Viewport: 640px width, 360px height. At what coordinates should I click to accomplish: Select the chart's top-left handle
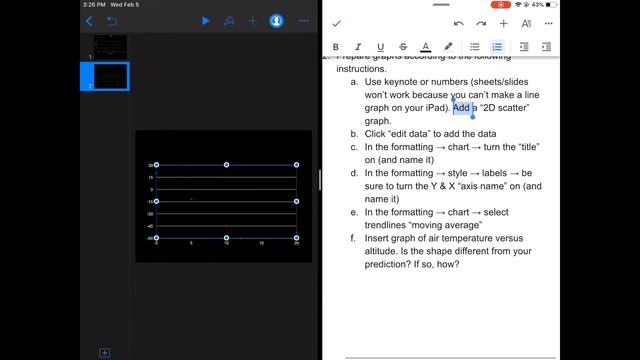[x=156, y=165]
